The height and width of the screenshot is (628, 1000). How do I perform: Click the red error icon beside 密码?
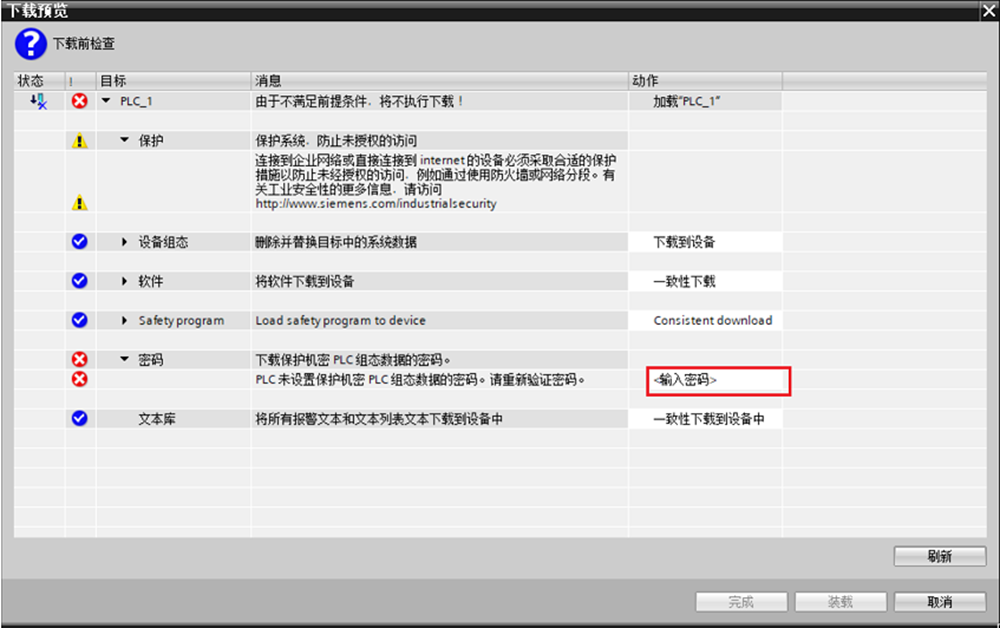(80, 359)
